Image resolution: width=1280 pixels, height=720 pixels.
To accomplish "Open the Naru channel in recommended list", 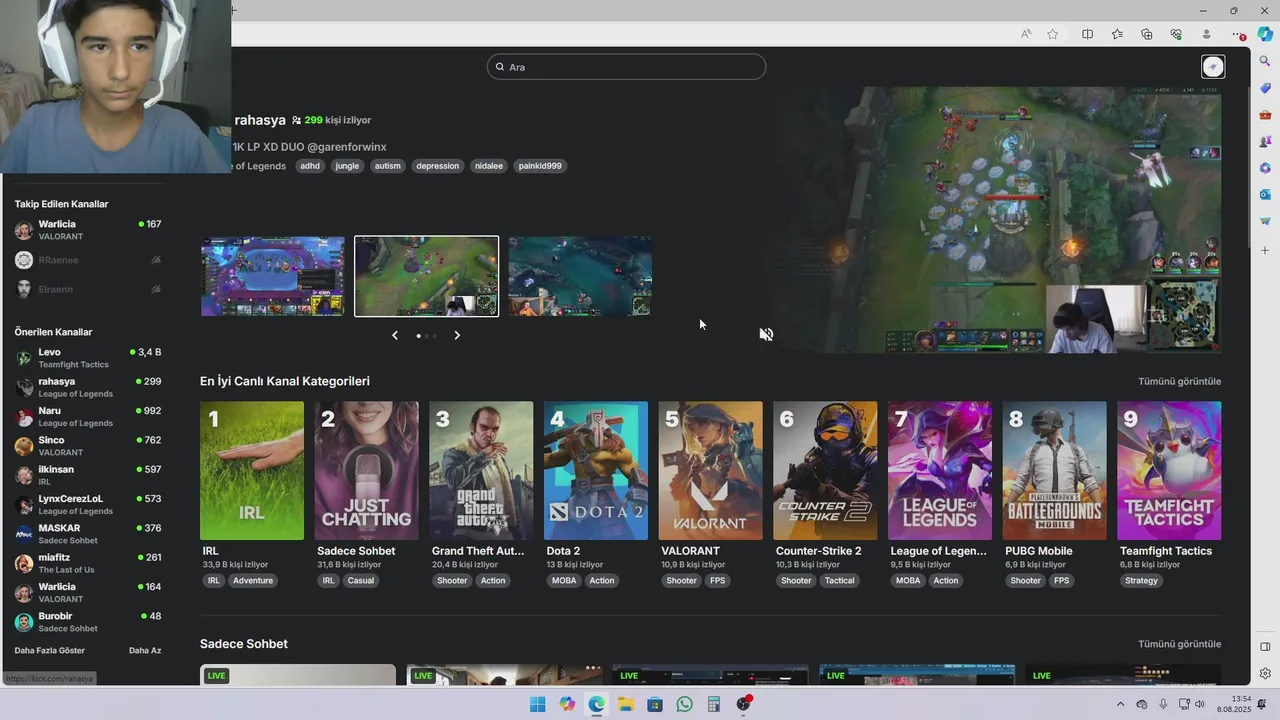I will (88, 416).
